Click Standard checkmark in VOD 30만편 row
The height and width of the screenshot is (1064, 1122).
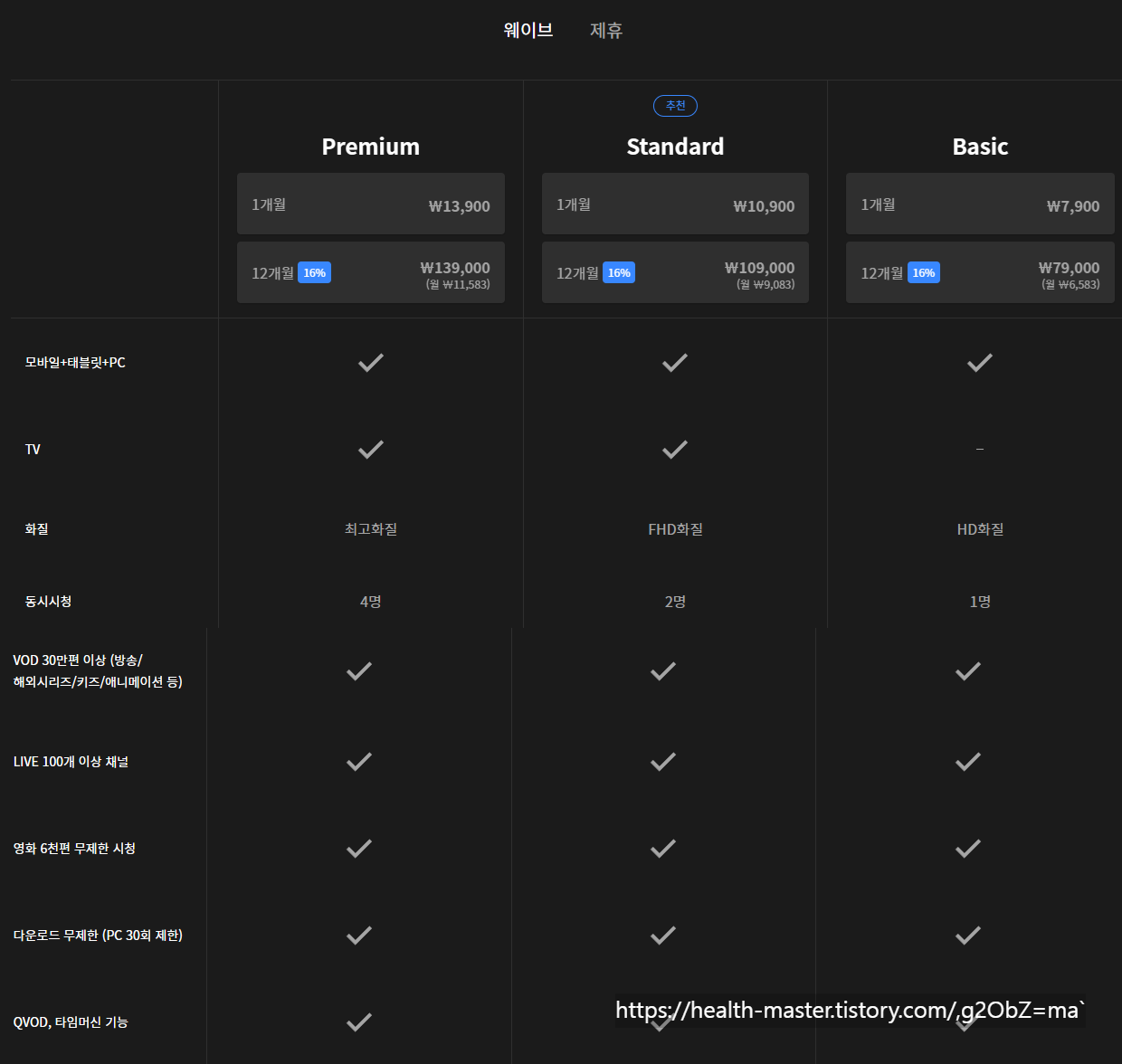[x=663, y=671]
